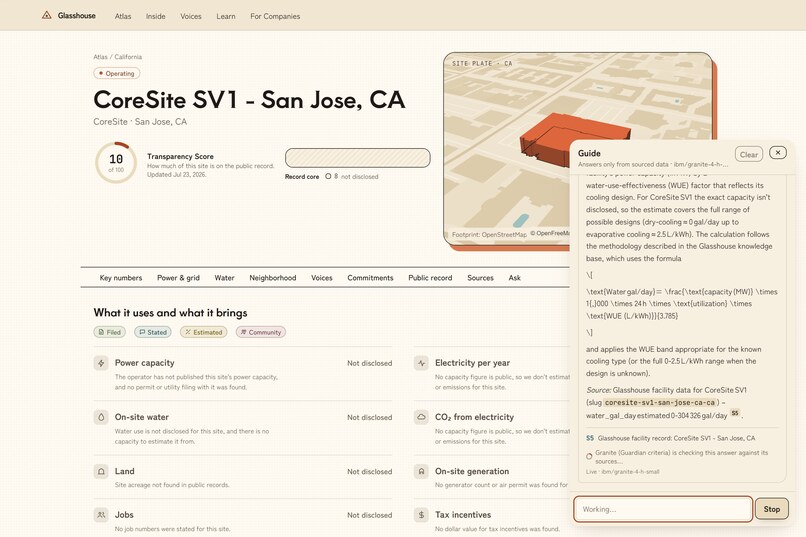The height and width of the screenshot is (537, 806).
Task: Click the Live ibm/granite-4-h-small status text
Action: pos(622,472)
